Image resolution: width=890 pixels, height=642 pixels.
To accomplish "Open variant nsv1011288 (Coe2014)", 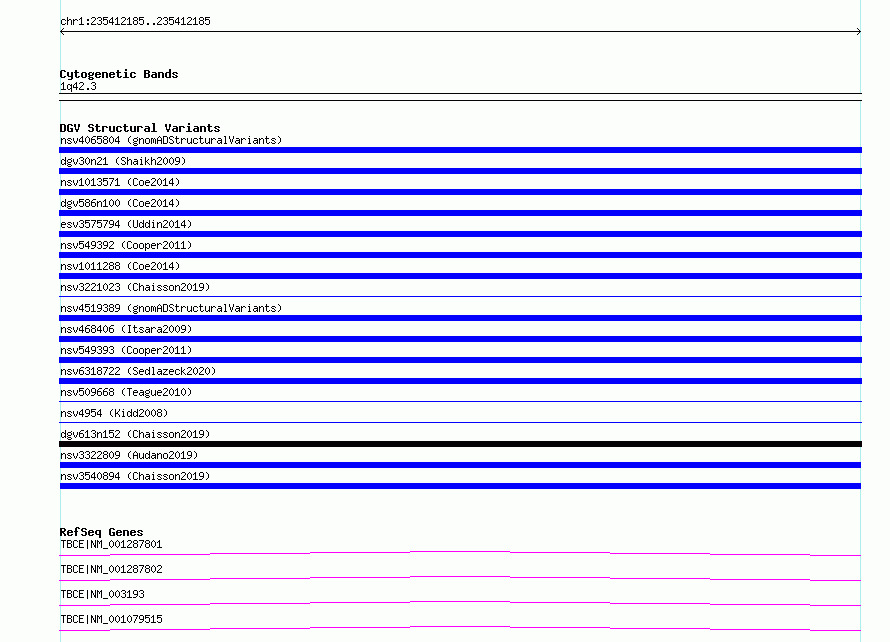I will coord(120,266).
